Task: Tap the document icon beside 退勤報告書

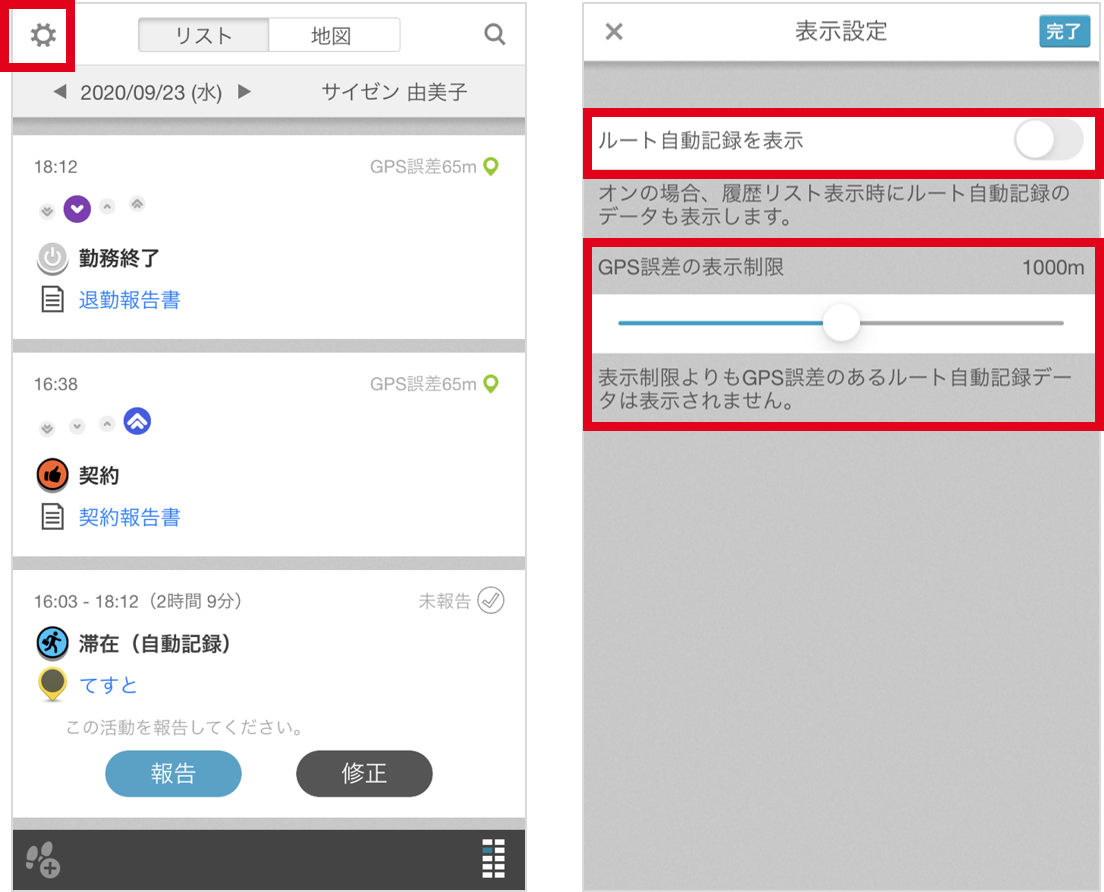Action: (x=52, y=300)
